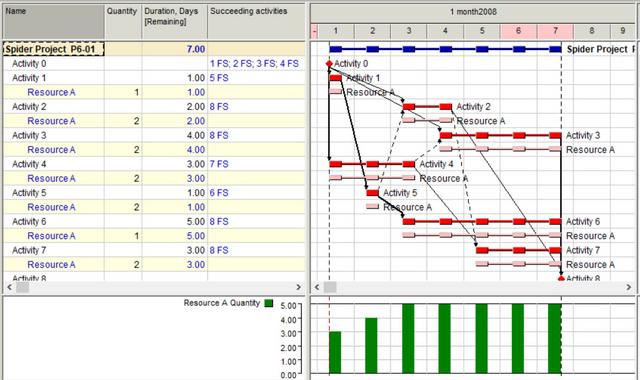Click the Activity 4 red bar in Gantt
This screenshot has height=380, width=640.
point(372,164)
